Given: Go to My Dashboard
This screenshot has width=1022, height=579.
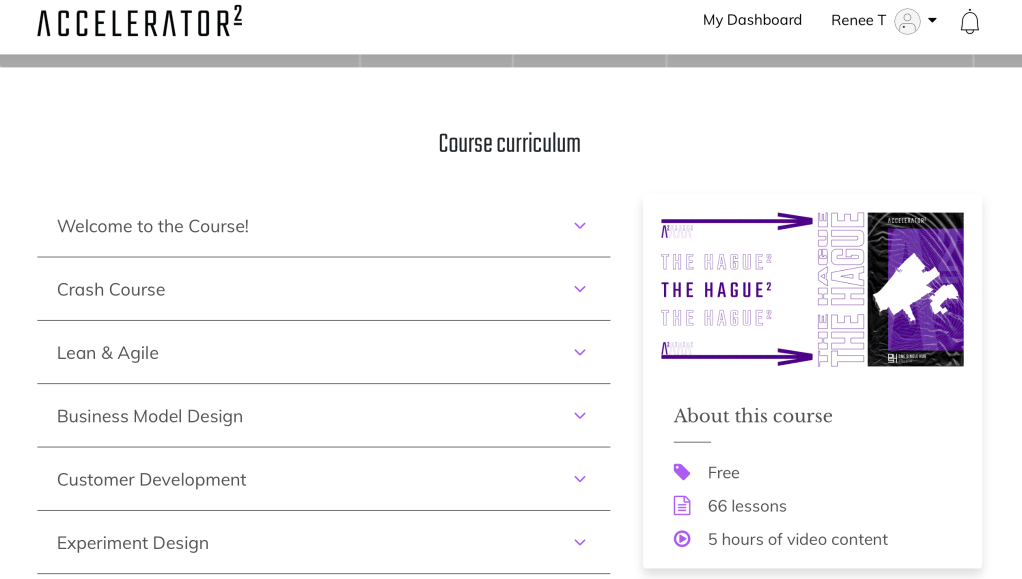Looking at the screenshot, I should (752, 20).
